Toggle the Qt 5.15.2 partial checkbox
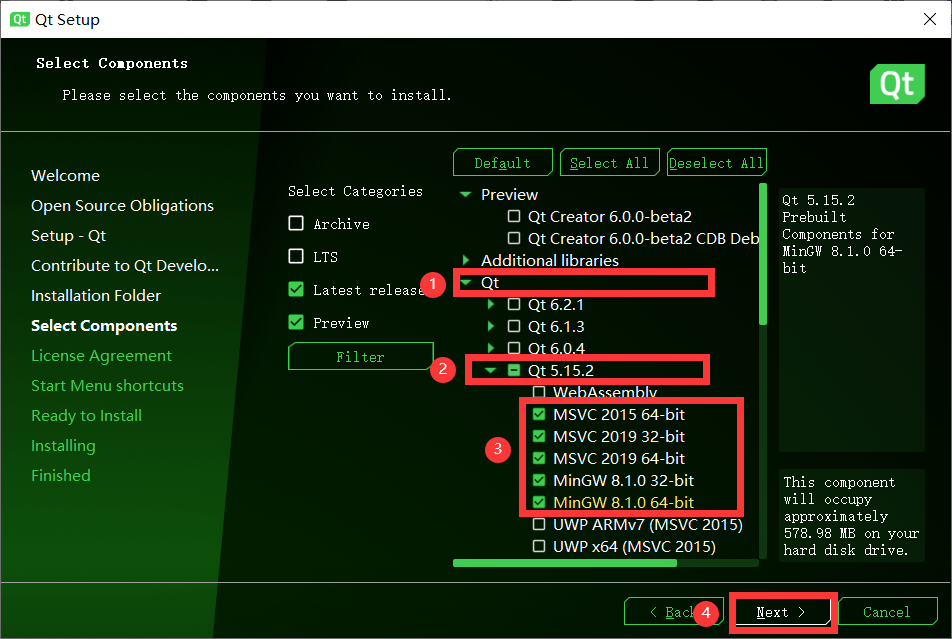 point(514,370)
